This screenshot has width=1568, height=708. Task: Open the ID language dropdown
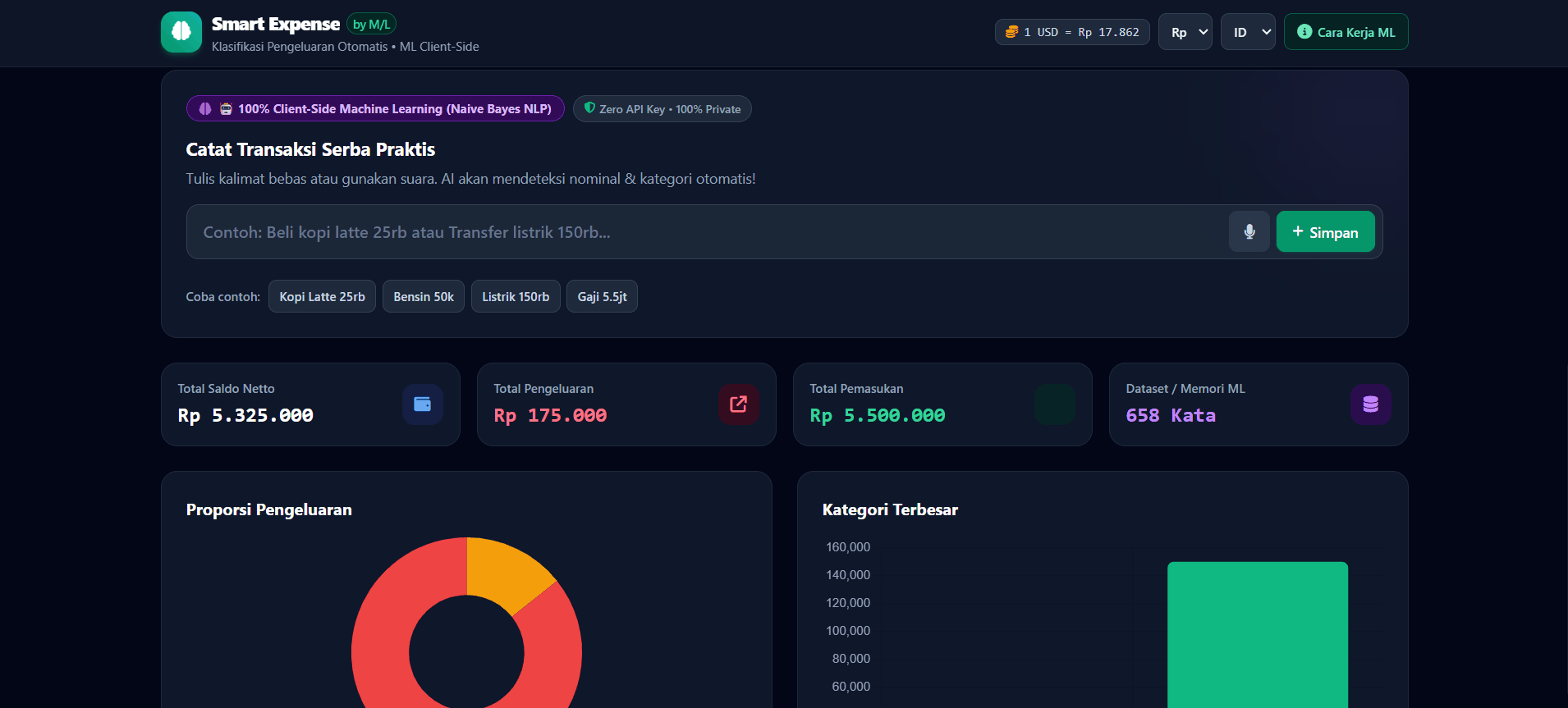pyautogui.click(x=1248, y=32)
